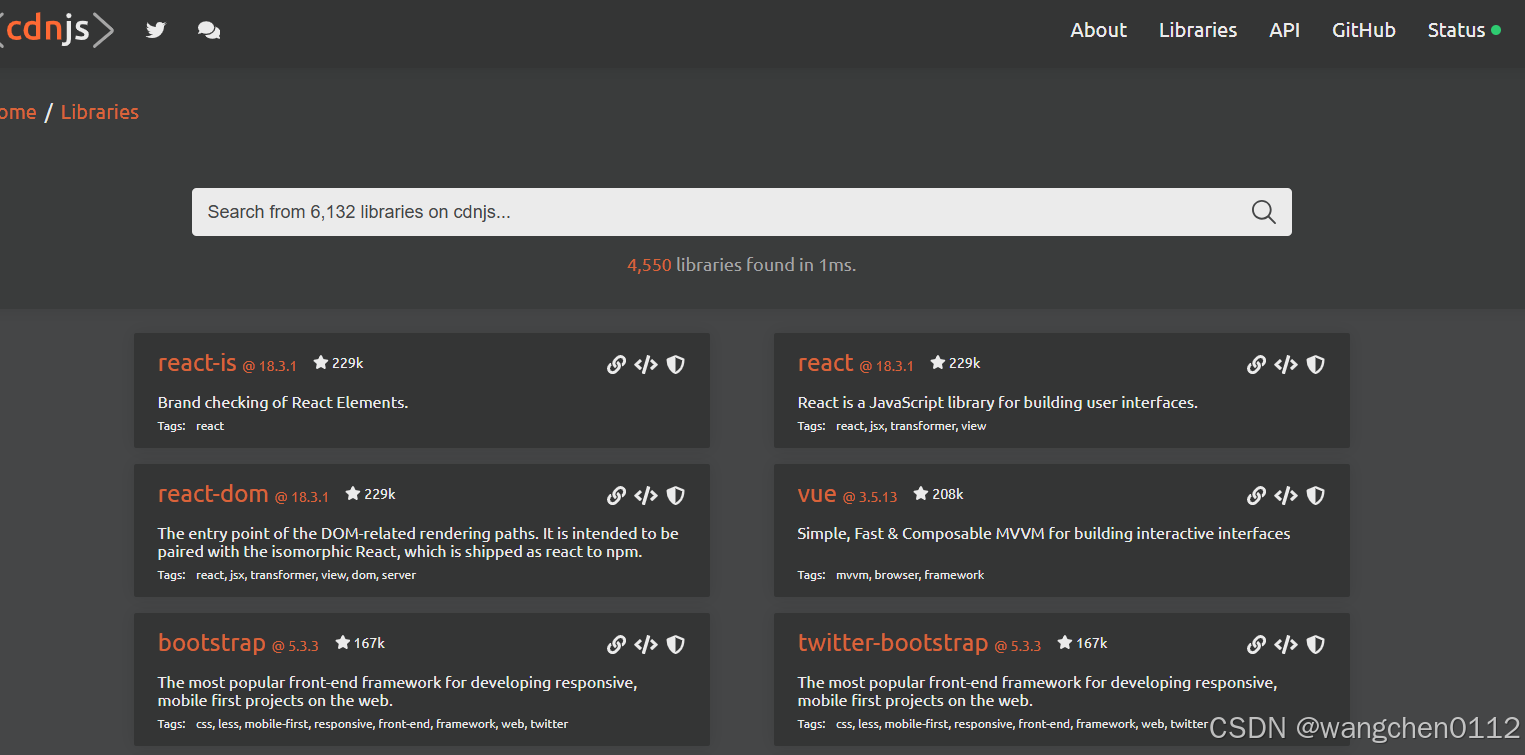This screenshot has width=1525, height=755.
Task: Copy URL link icon for react card
Action: 1256,365
